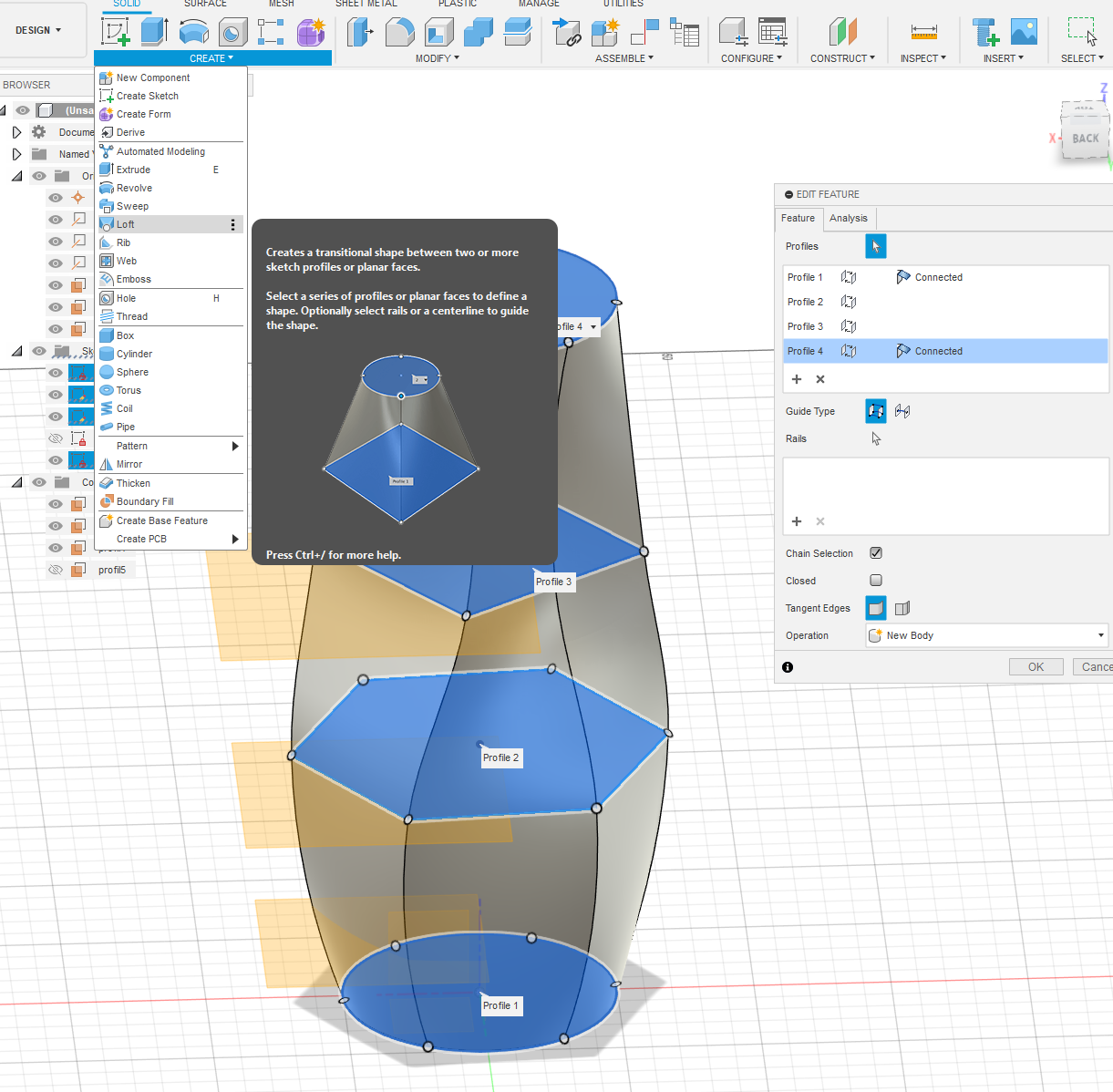
Task: Click the Measure icon under Inspect
Action: (x=923, y=32)
